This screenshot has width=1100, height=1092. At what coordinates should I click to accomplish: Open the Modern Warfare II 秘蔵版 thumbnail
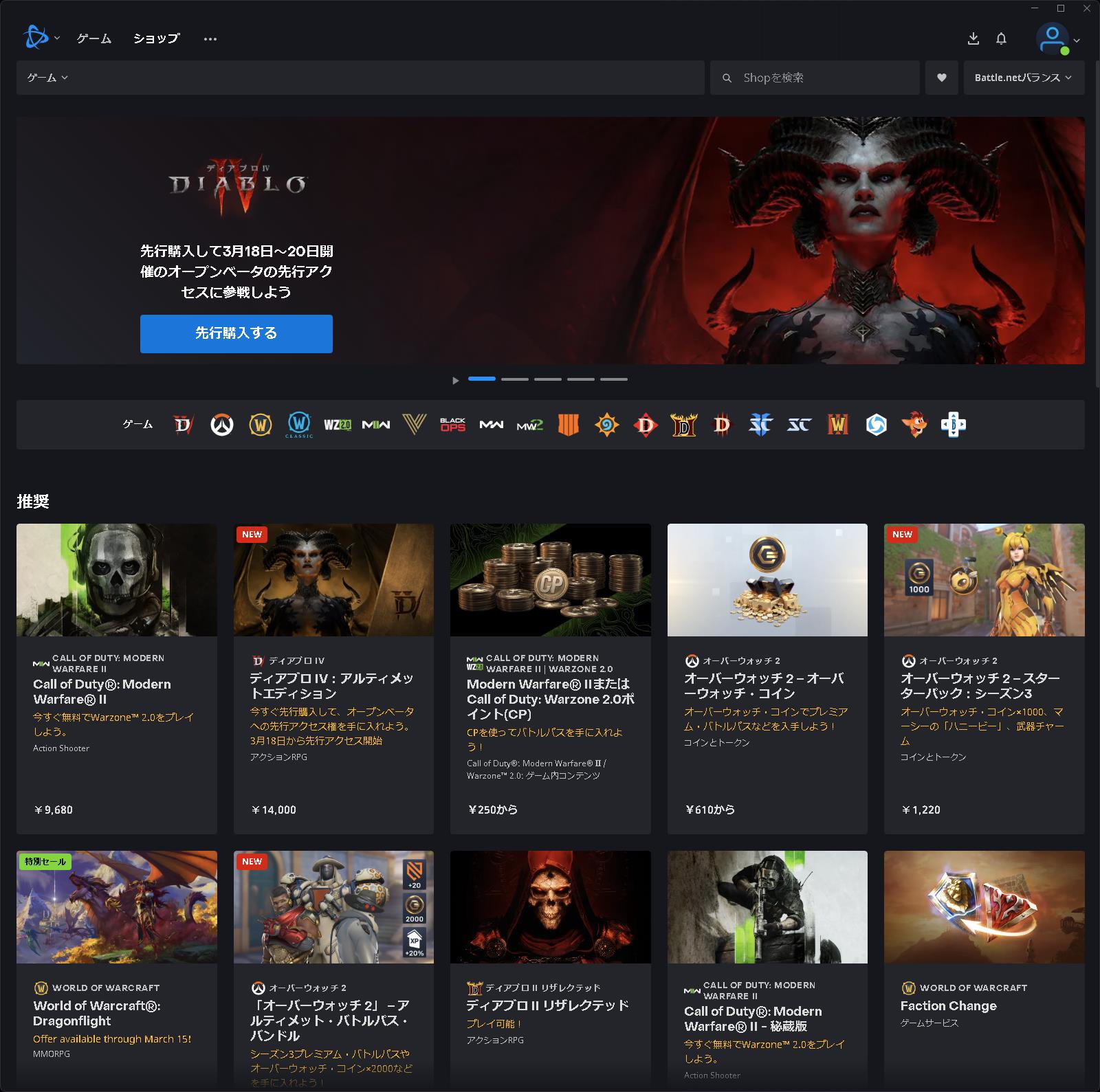click(767, 907)
